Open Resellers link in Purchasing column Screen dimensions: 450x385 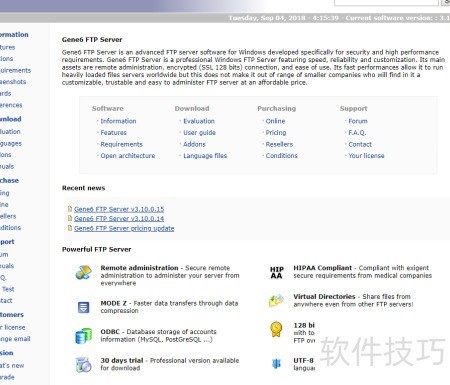click(x=279, y=144)
